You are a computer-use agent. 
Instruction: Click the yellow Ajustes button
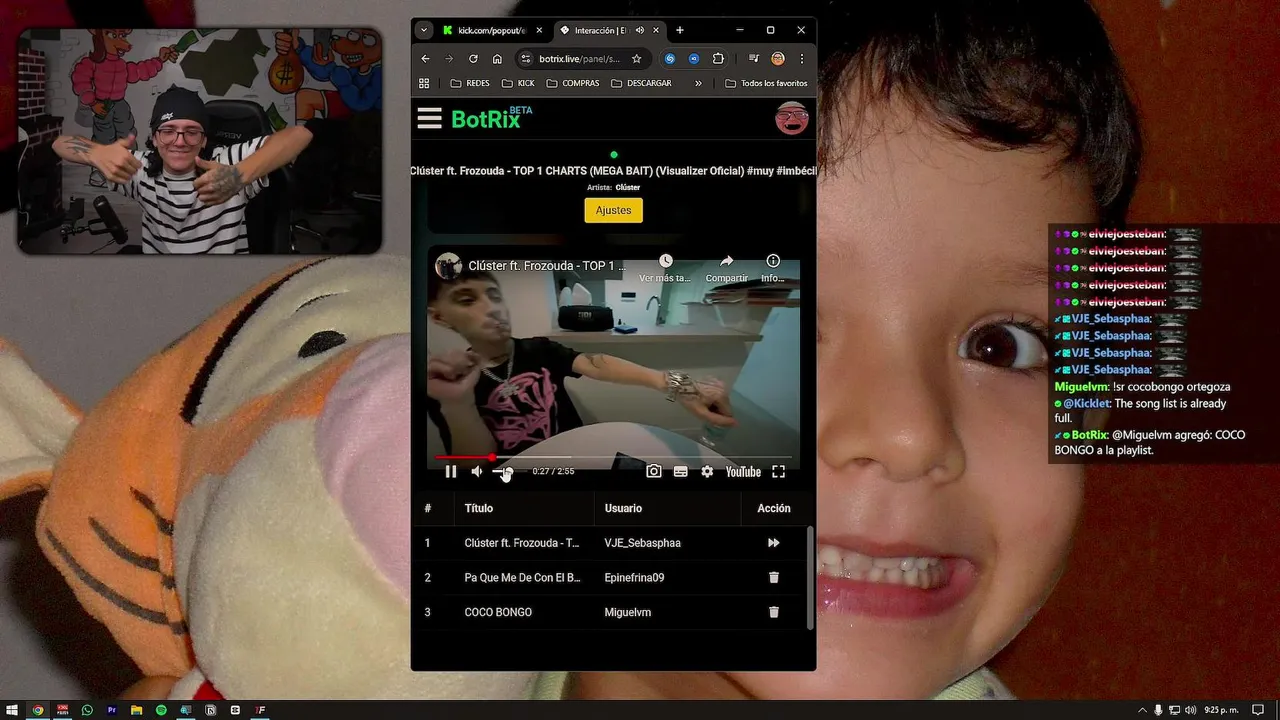[x=613, y=210]
